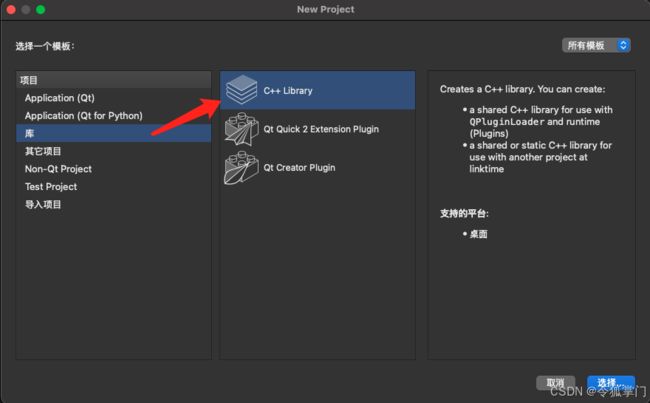Select the 导入项目 category

114,204
